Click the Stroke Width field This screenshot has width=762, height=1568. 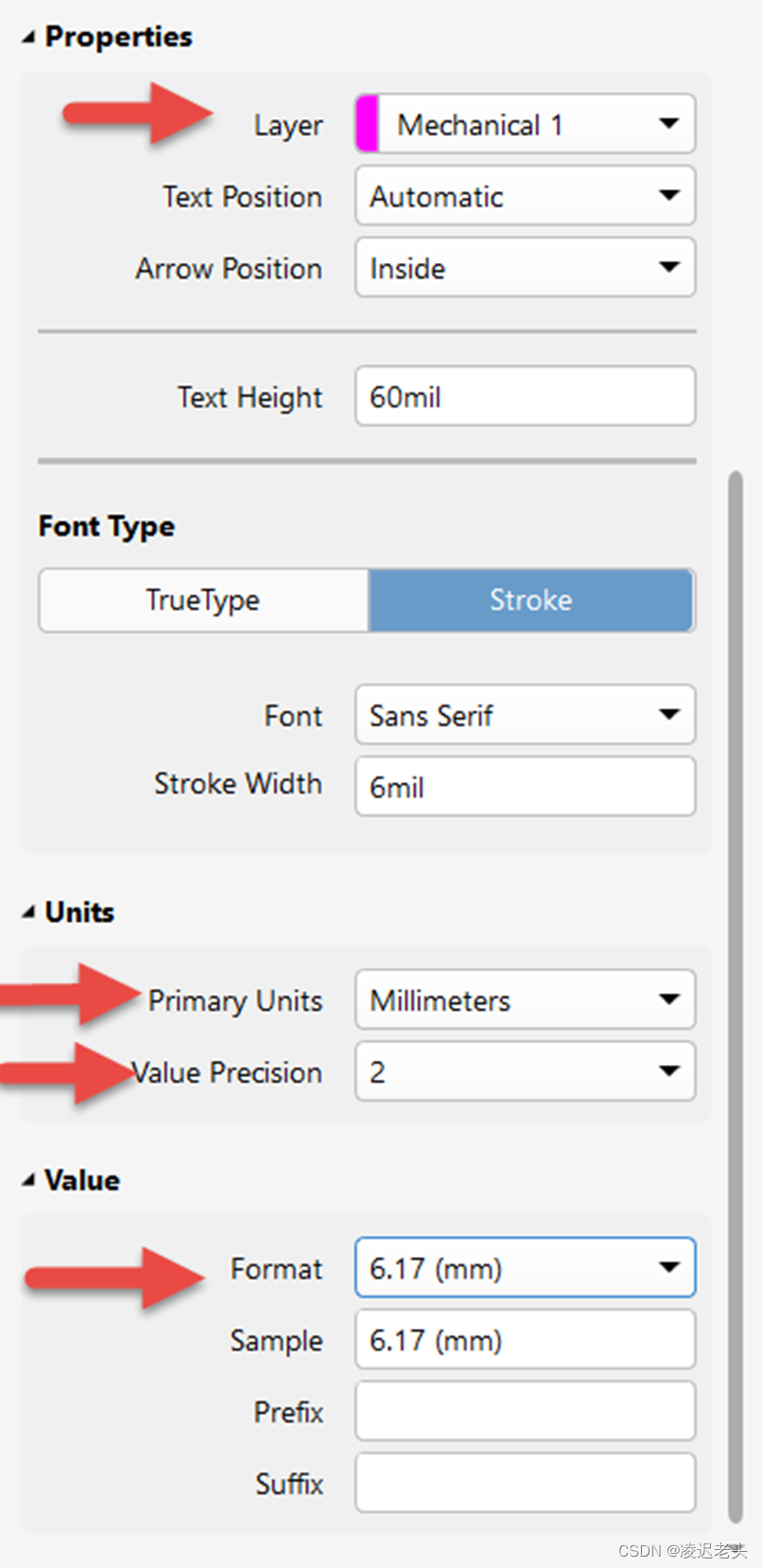pyautogui.click(x=525, y=786)
